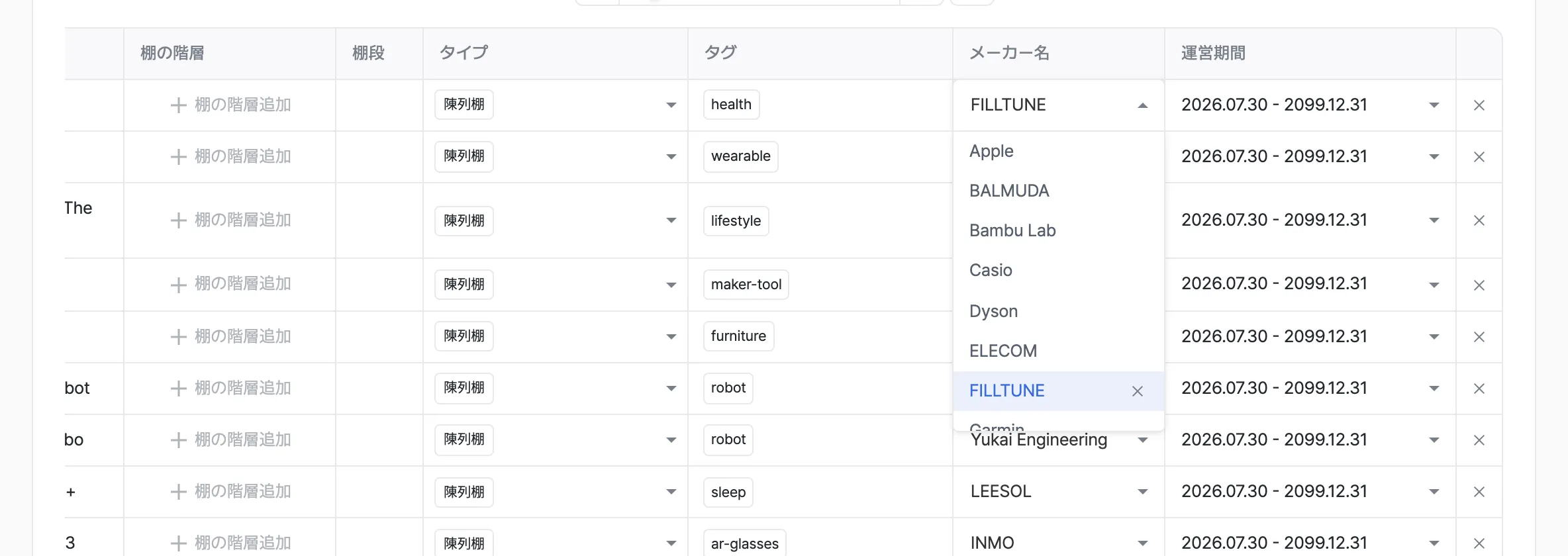The width and height of the screenshot is (1568, 556).
Task: Open type dropdown in maker-tool row
Action: point(671,285)
